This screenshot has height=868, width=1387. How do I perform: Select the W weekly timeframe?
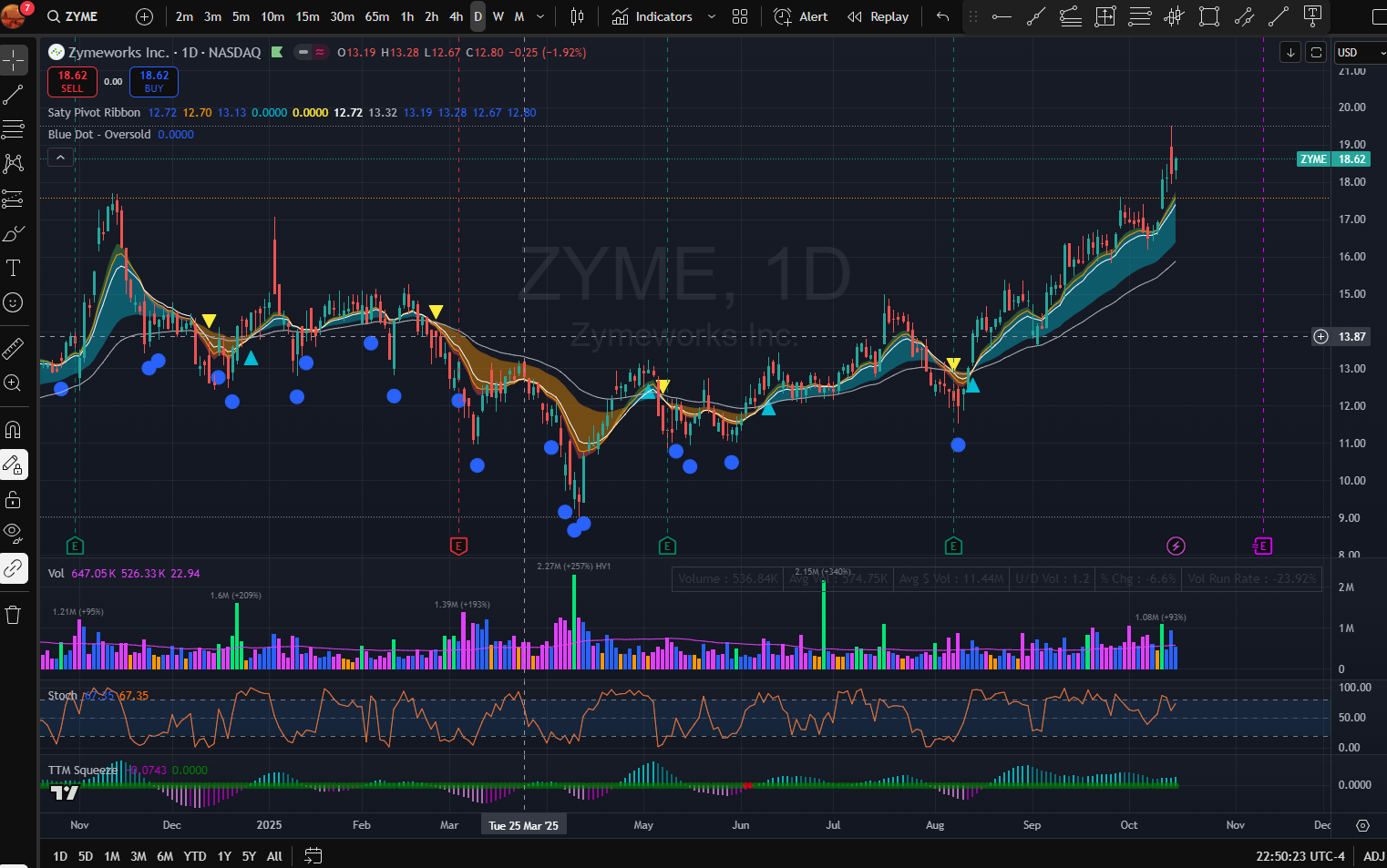(x=498, y=16)
